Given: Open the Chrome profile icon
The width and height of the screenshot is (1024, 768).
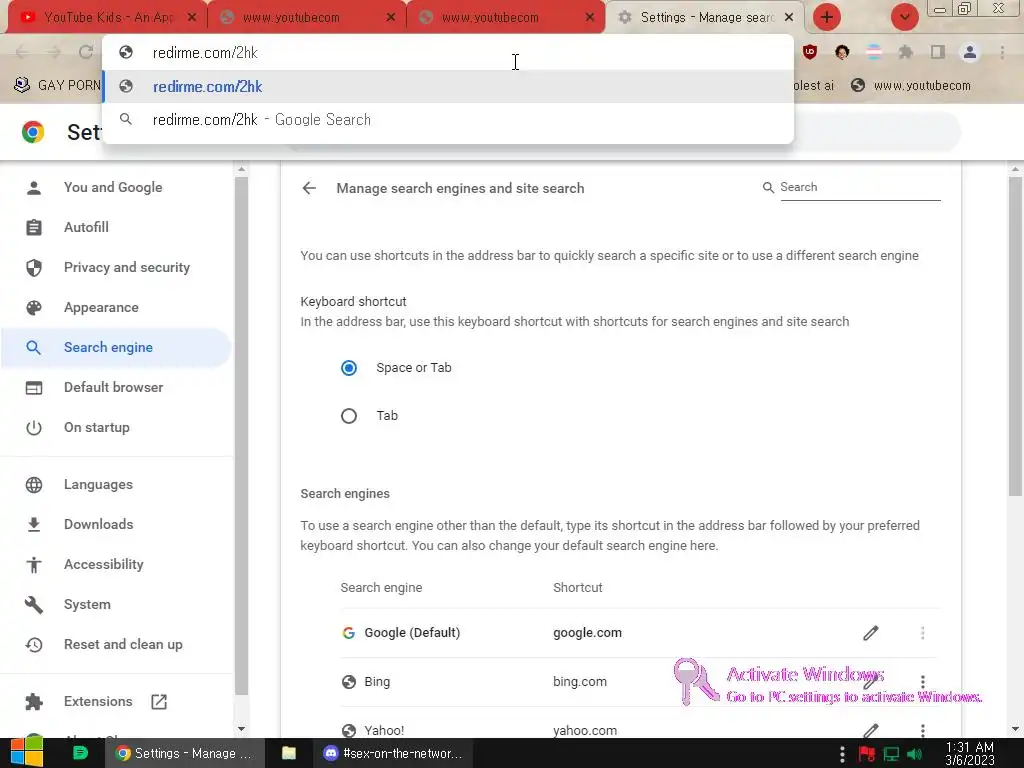Looking at the screenshot, I should 970,52.
